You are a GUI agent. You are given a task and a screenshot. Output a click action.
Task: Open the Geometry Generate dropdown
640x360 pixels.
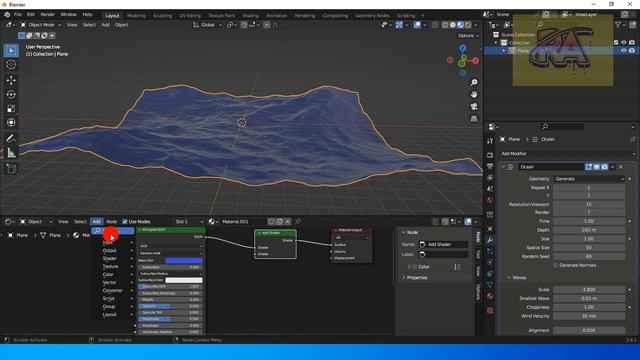pyautogui.click(x=589, y=179)
